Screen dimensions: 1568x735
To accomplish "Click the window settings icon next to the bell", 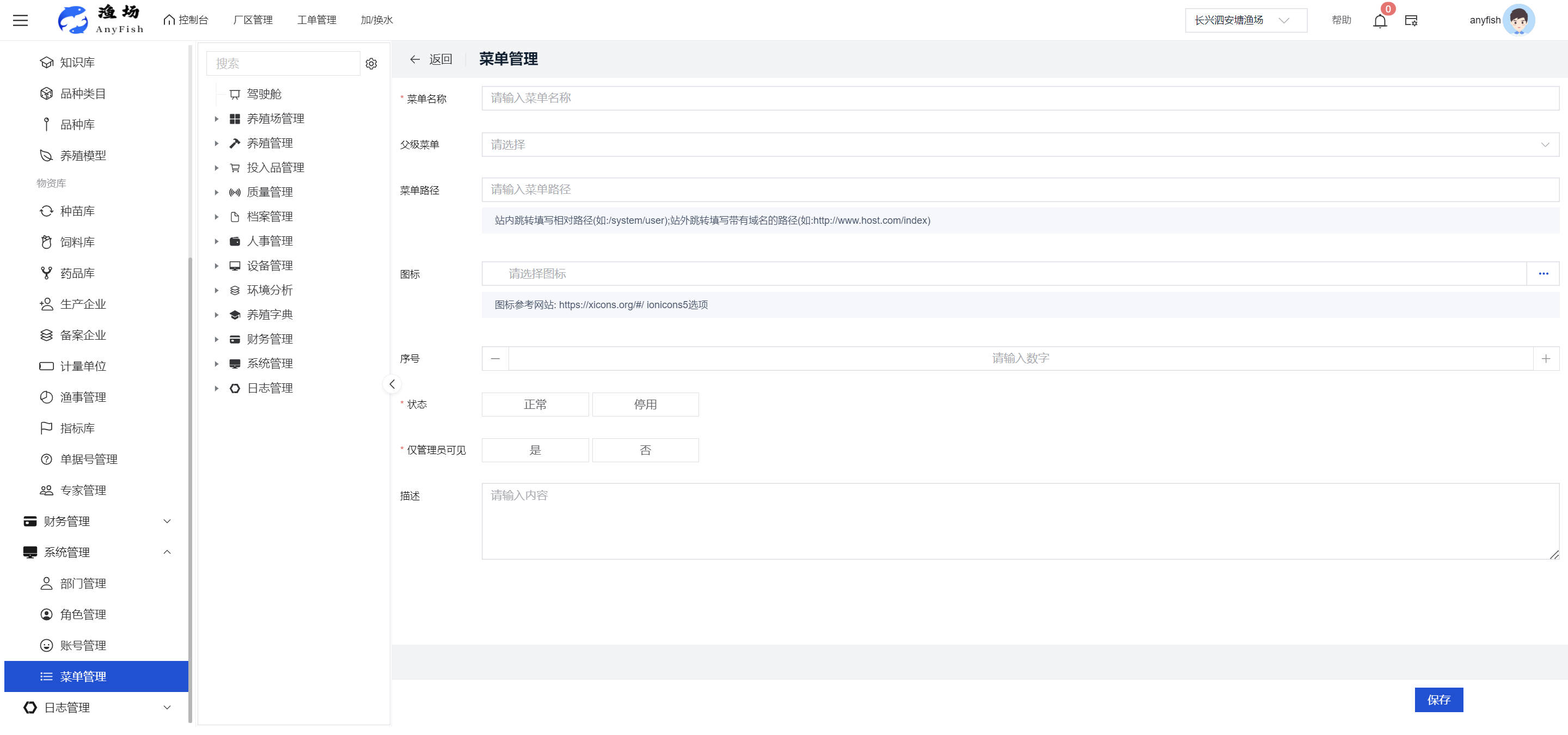I will coord(1411,21).
